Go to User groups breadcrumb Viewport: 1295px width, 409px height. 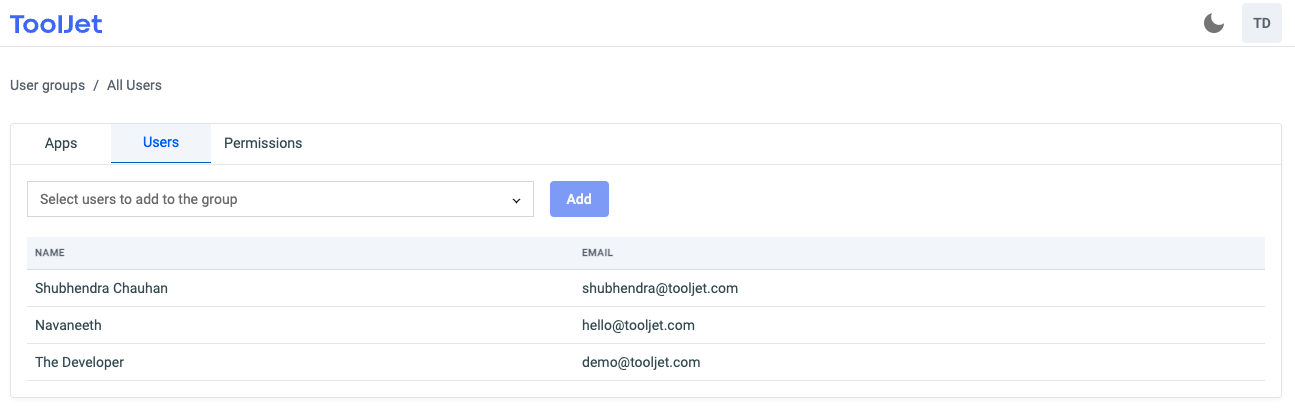(x=47, y=85)
